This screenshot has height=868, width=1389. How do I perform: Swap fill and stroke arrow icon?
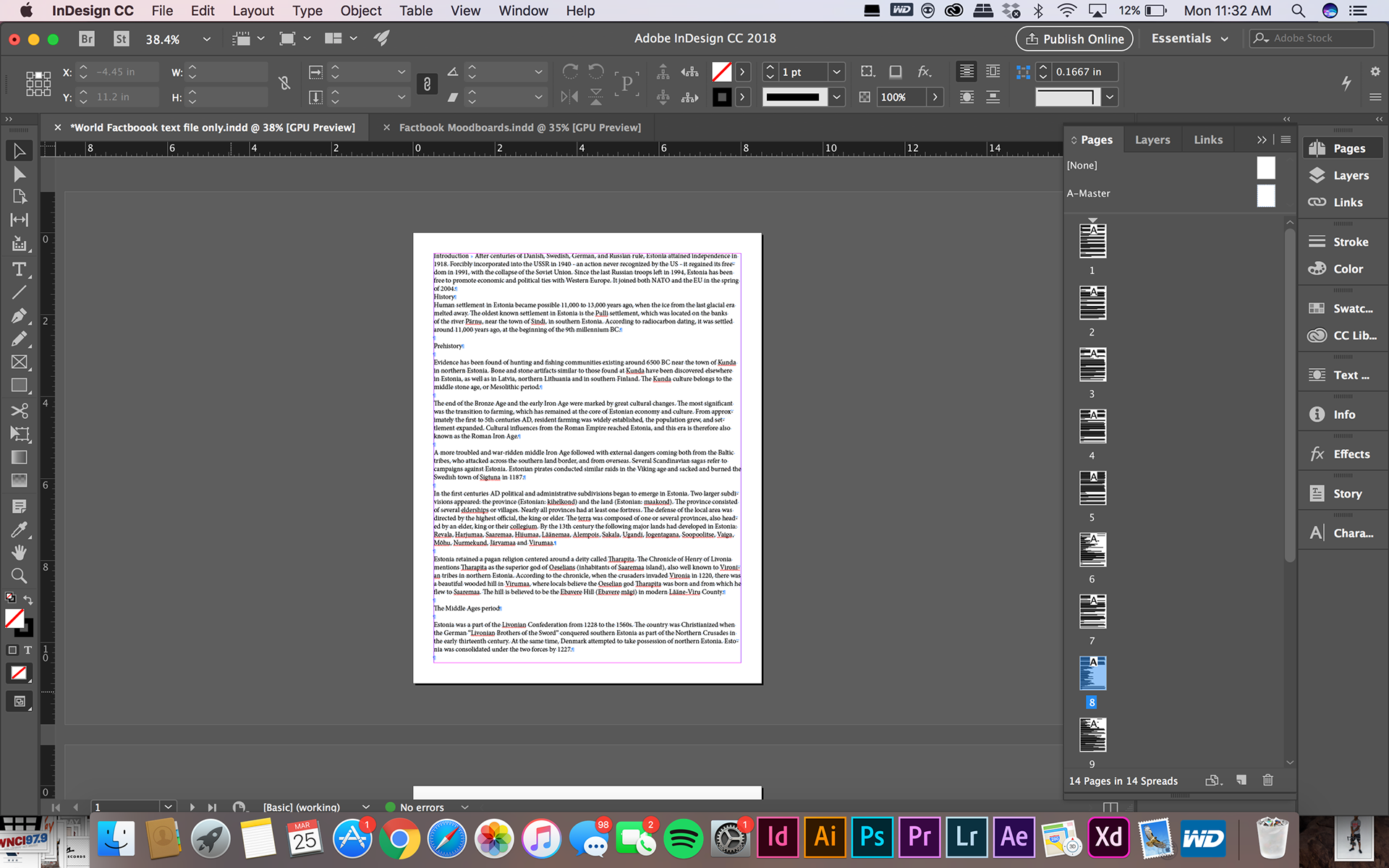pyautogui.click(x=28, y=599)
